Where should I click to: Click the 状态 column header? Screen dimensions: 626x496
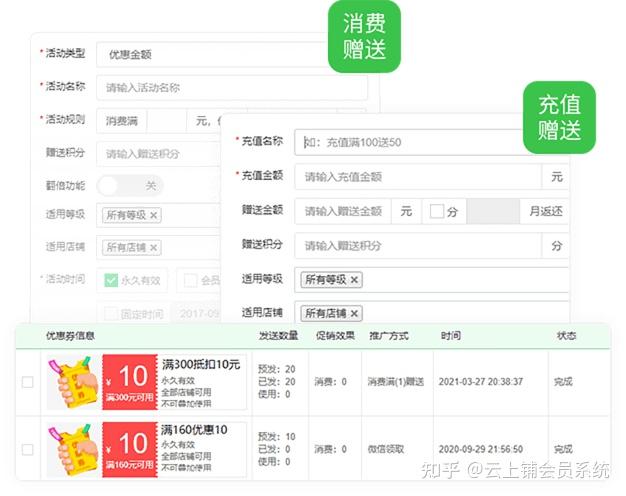point(566,335)
